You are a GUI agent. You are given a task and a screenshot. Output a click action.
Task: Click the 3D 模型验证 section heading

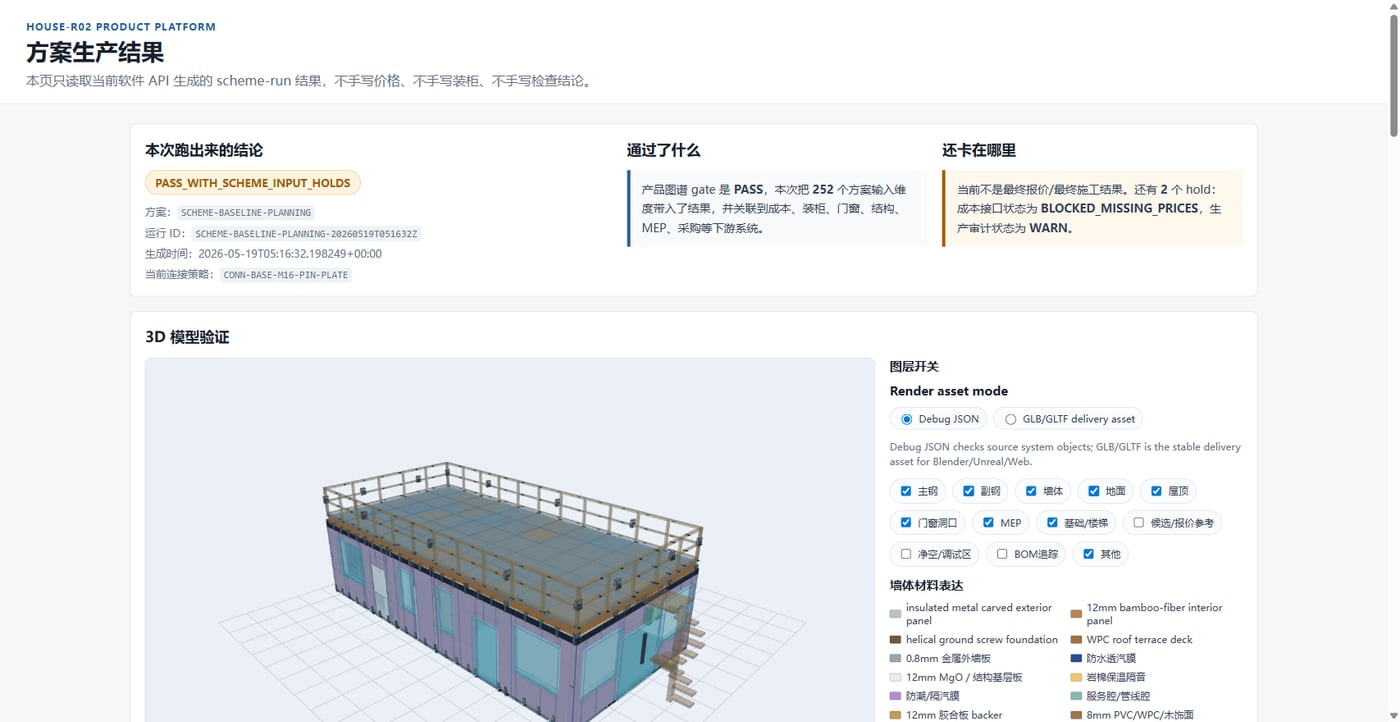187,337
